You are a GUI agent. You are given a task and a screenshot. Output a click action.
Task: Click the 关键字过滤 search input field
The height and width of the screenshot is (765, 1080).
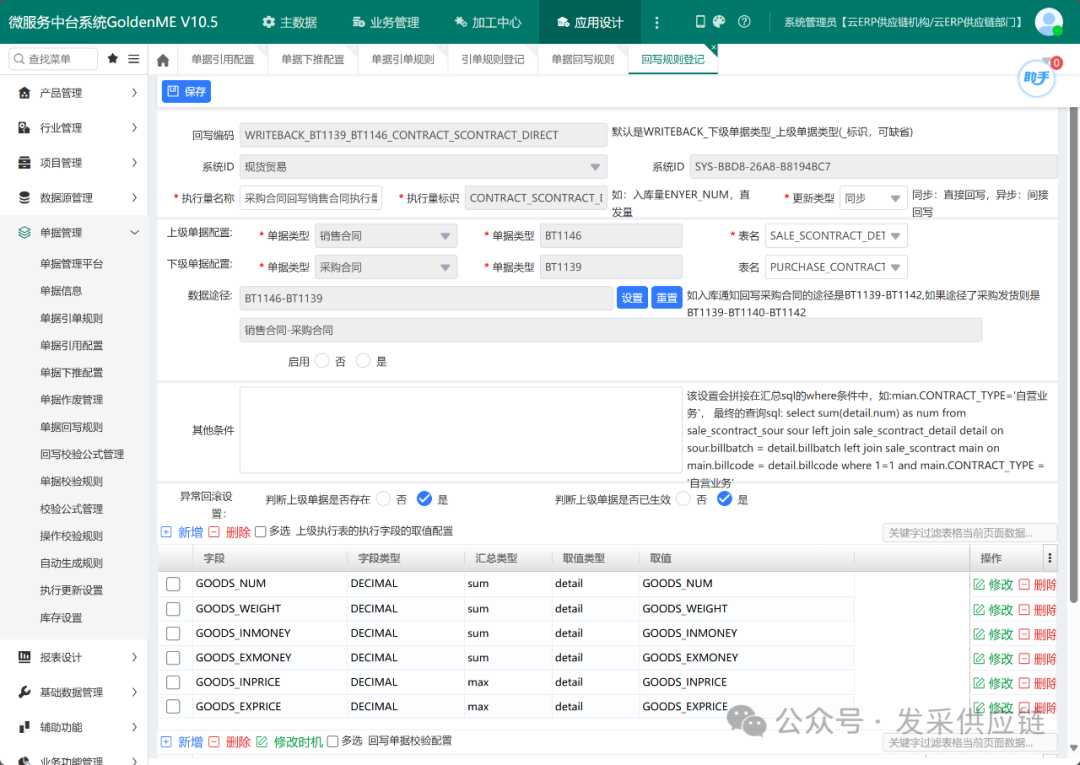click(968, 532)
